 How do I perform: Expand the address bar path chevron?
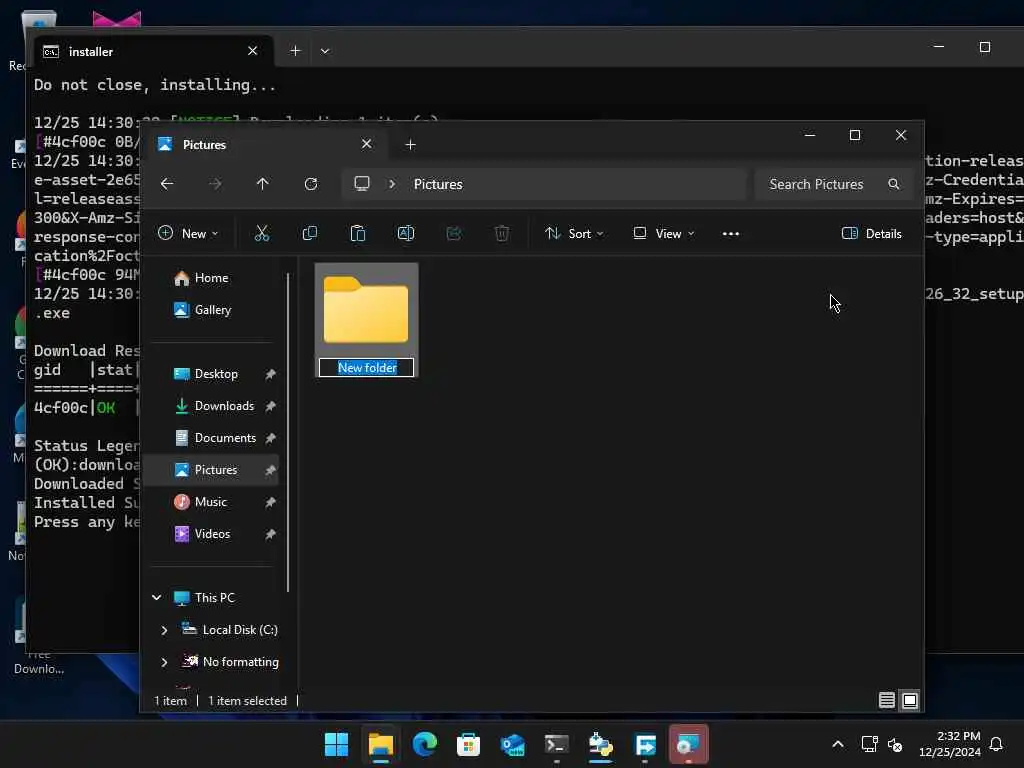pyautogui.click(x=392, y=184)
